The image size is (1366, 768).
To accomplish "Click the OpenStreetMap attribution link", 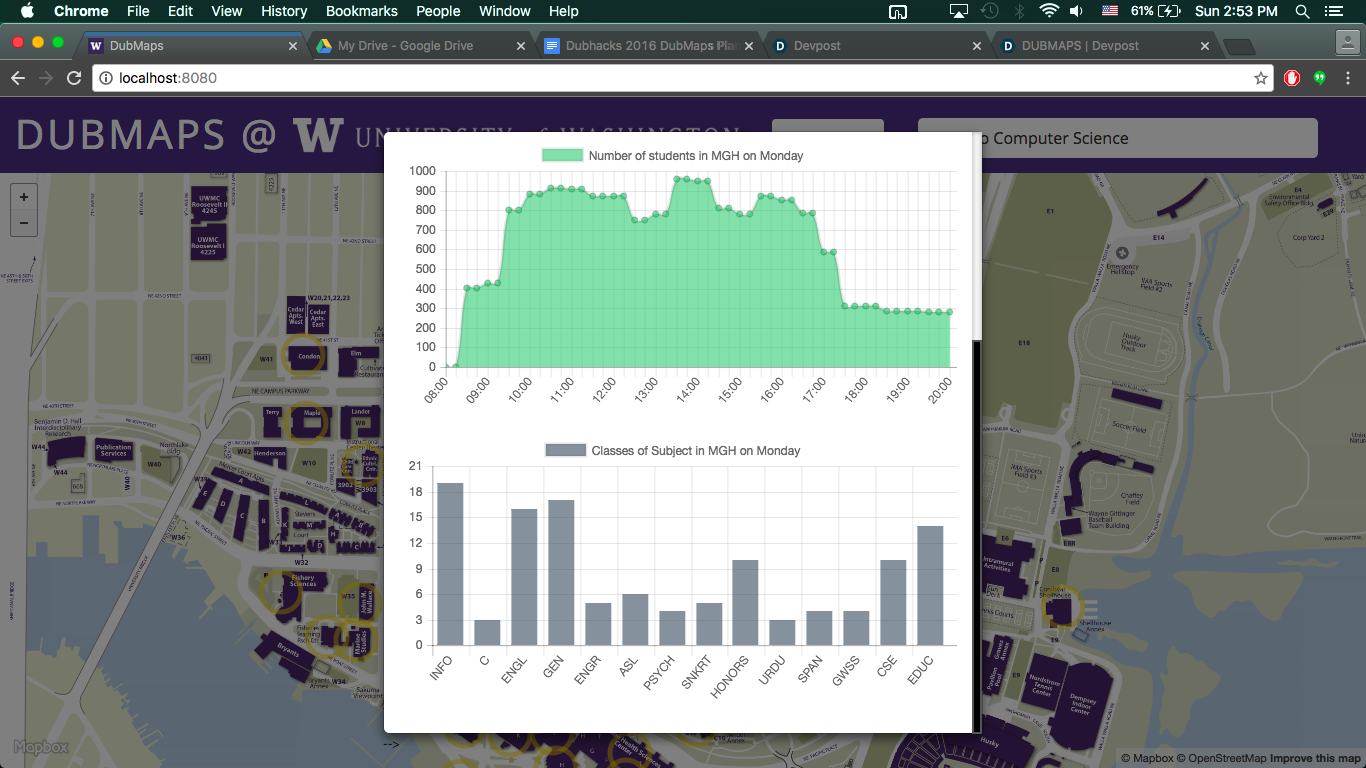I will pos(1222,758).
